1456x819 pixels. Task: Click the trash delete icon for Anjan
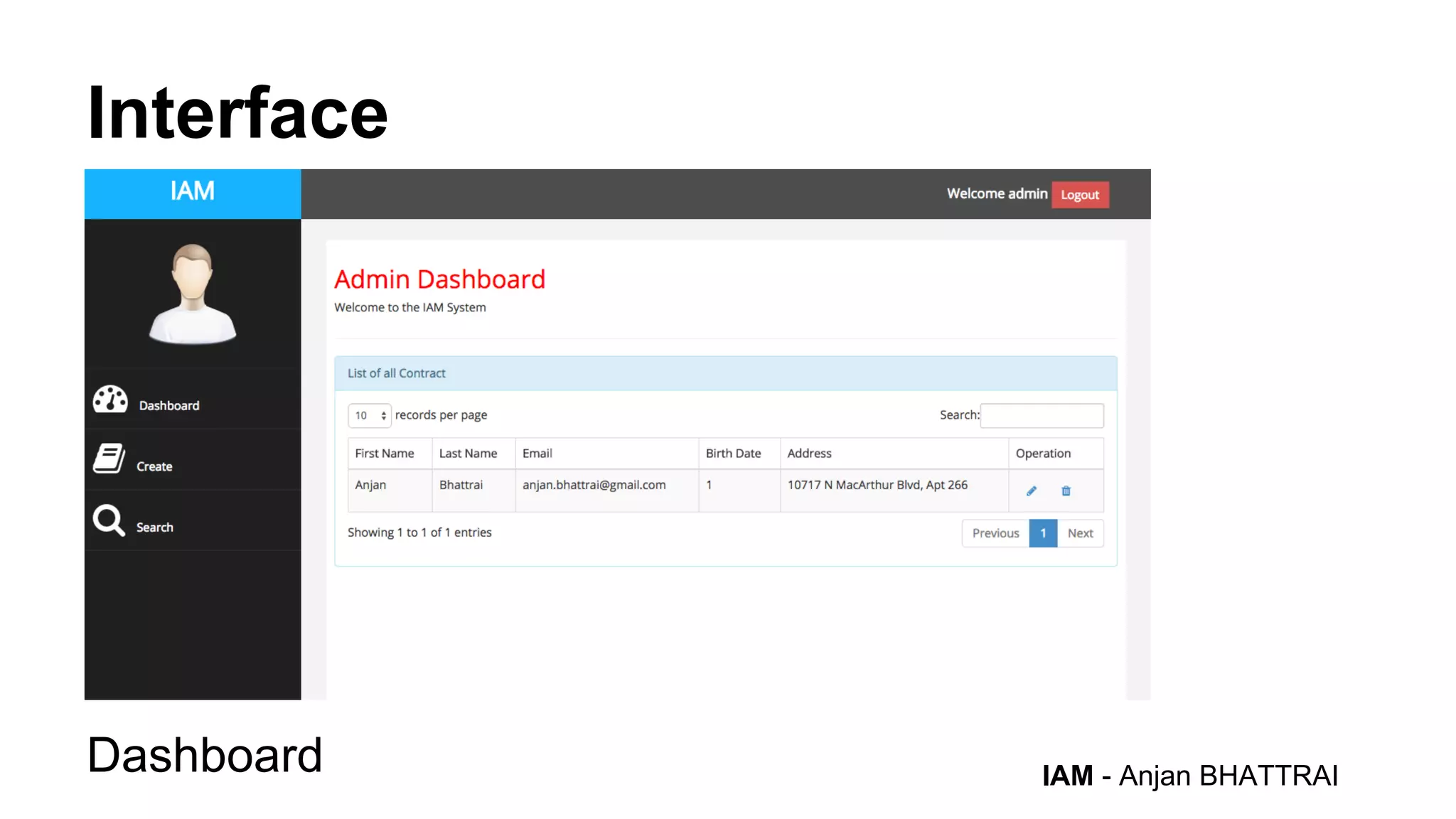1066,491
